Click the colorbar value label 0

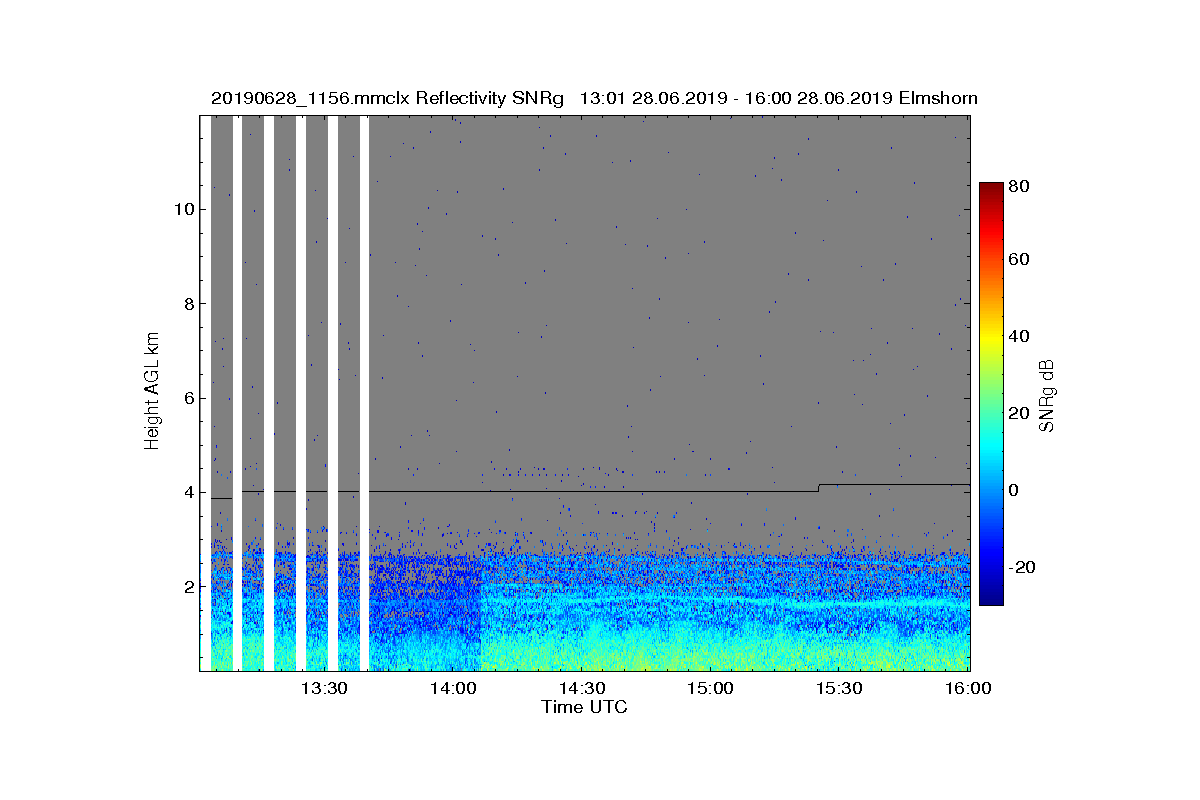pyautogui.click(x=1014, y=490)
